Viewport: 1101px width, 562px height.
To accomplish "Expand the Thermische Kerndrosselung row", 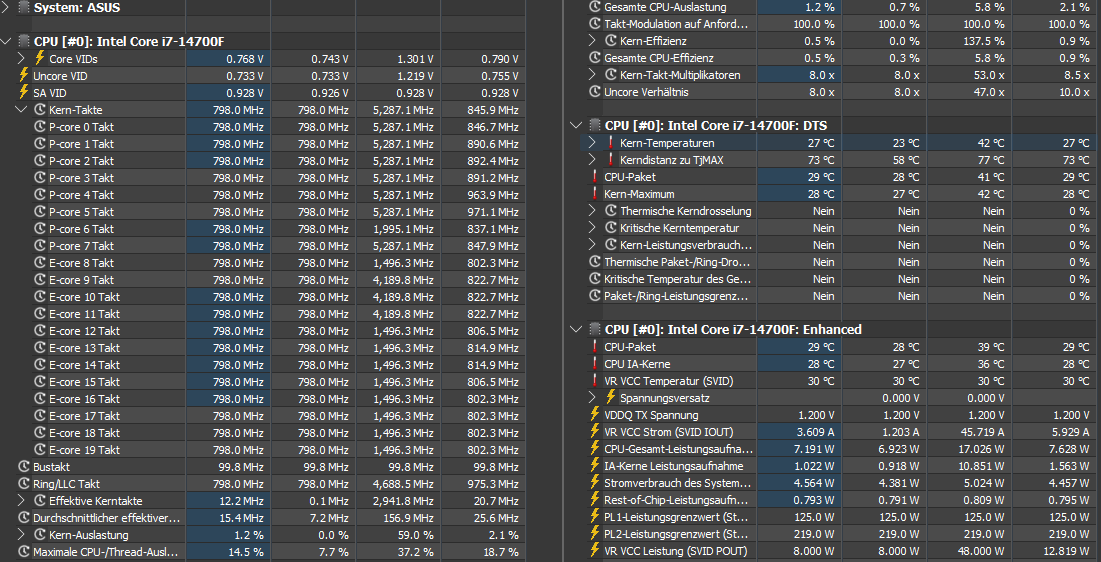I will click(x=593, y=211).
